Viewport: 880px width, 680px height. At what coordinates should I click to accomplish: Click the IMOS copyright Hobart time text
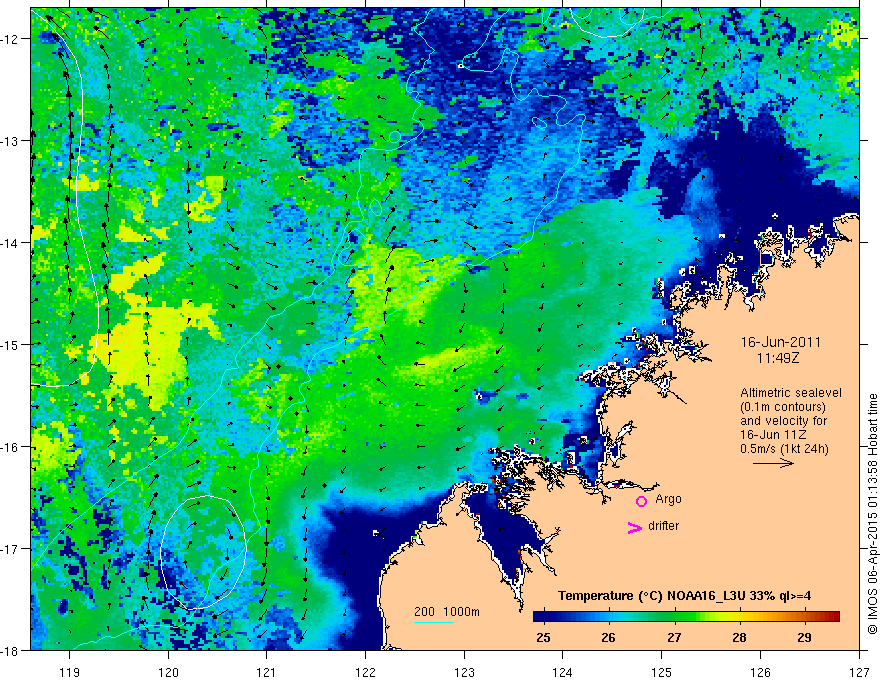coord(872,514)
